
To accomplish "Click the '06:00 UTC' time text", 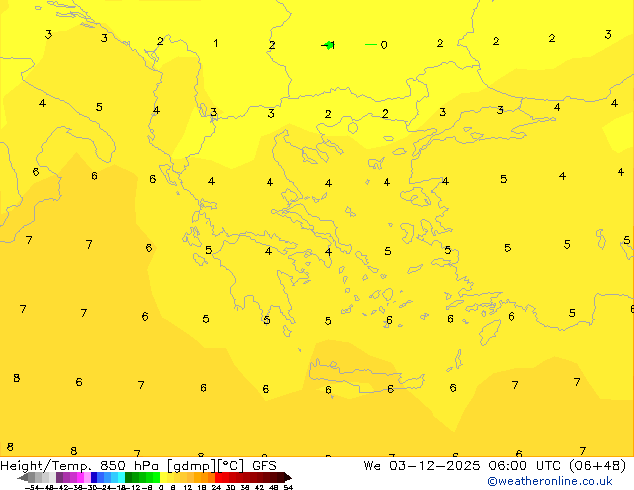I will 527,466.
